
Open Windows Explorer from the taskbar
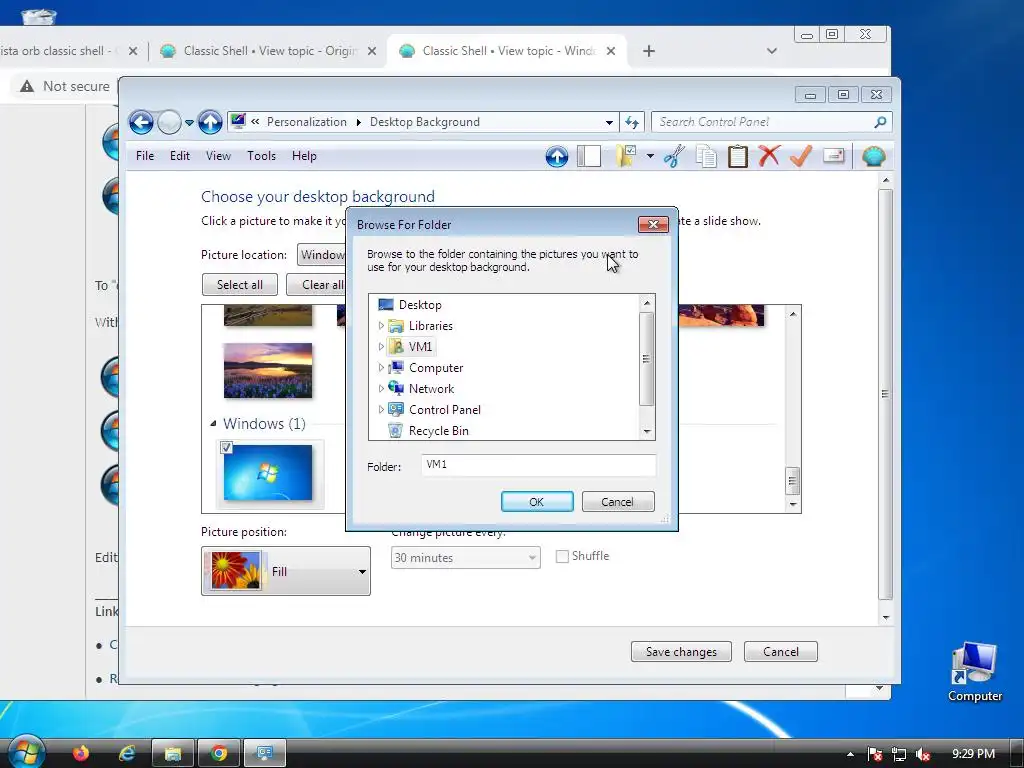[x=172, y=753]
